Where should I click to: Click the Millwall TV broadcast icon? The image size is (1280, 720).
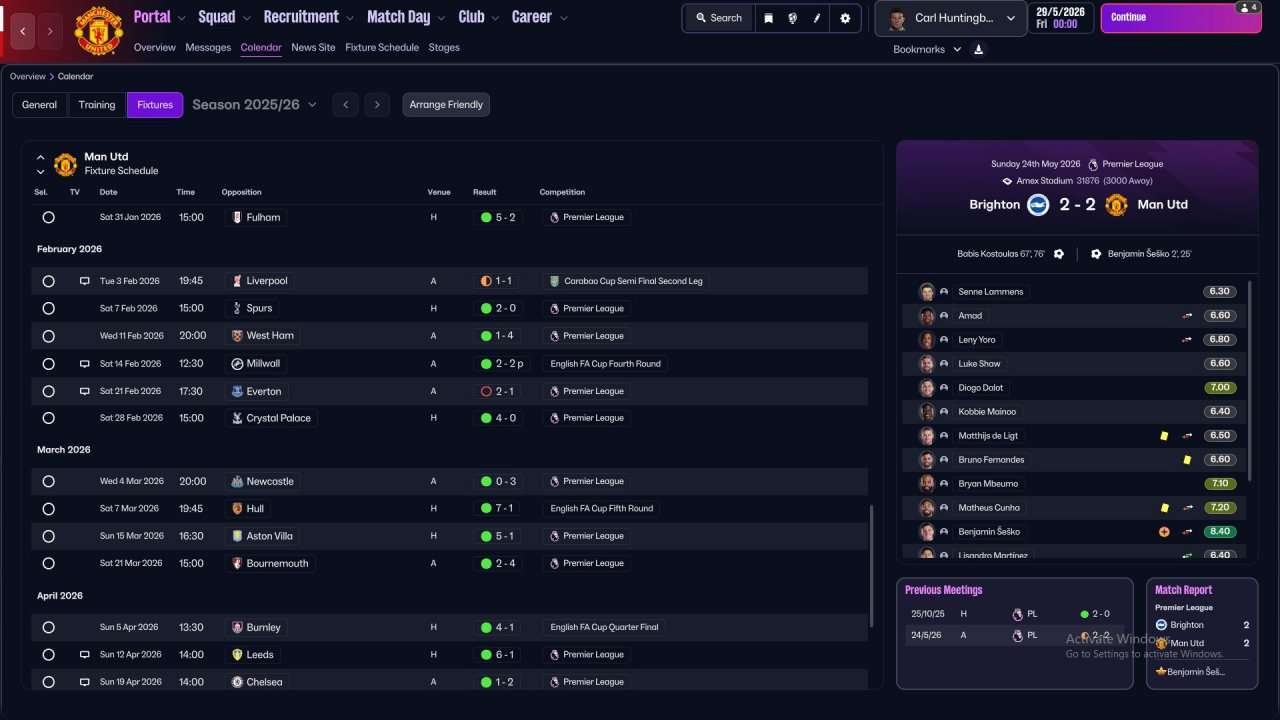point(85,364)
